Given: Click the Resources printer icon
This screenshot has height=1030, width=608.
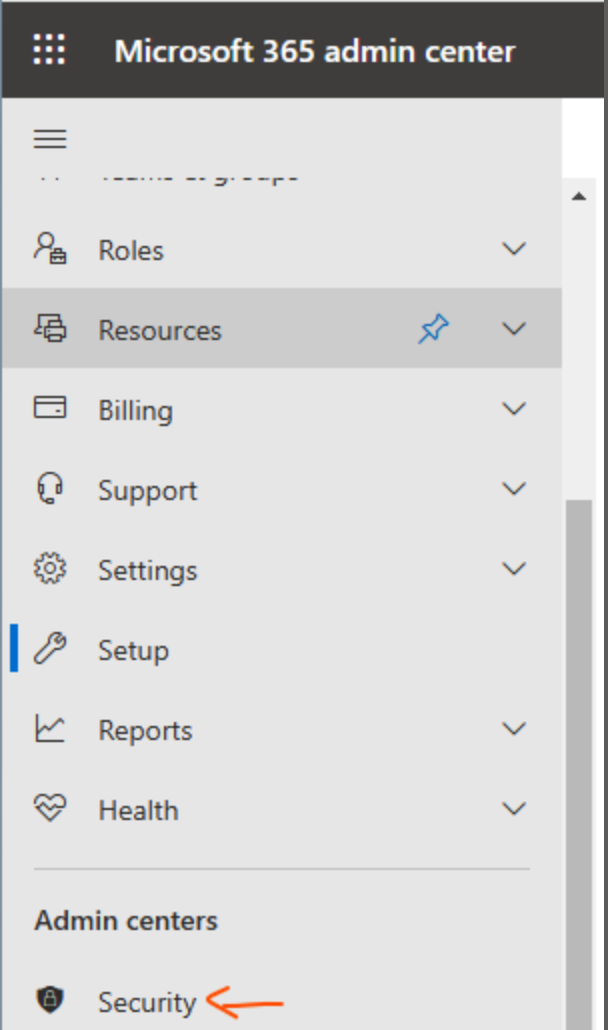Looking at the screenshot, I should [x=50, y=329].
